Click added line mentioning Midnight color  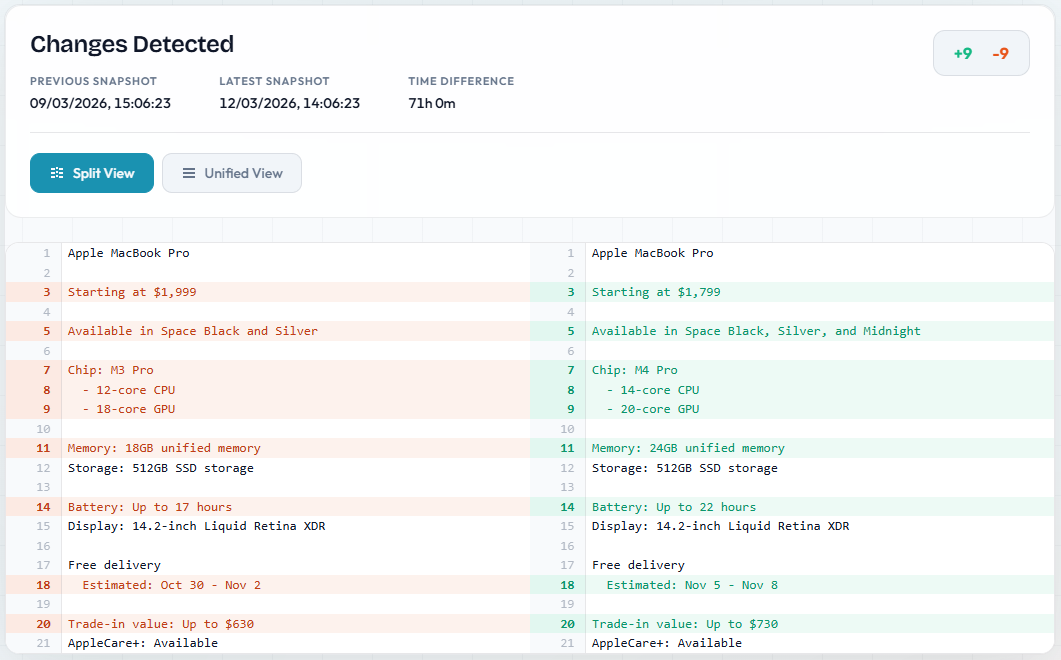pyautogui.click(x=756, y=331)
